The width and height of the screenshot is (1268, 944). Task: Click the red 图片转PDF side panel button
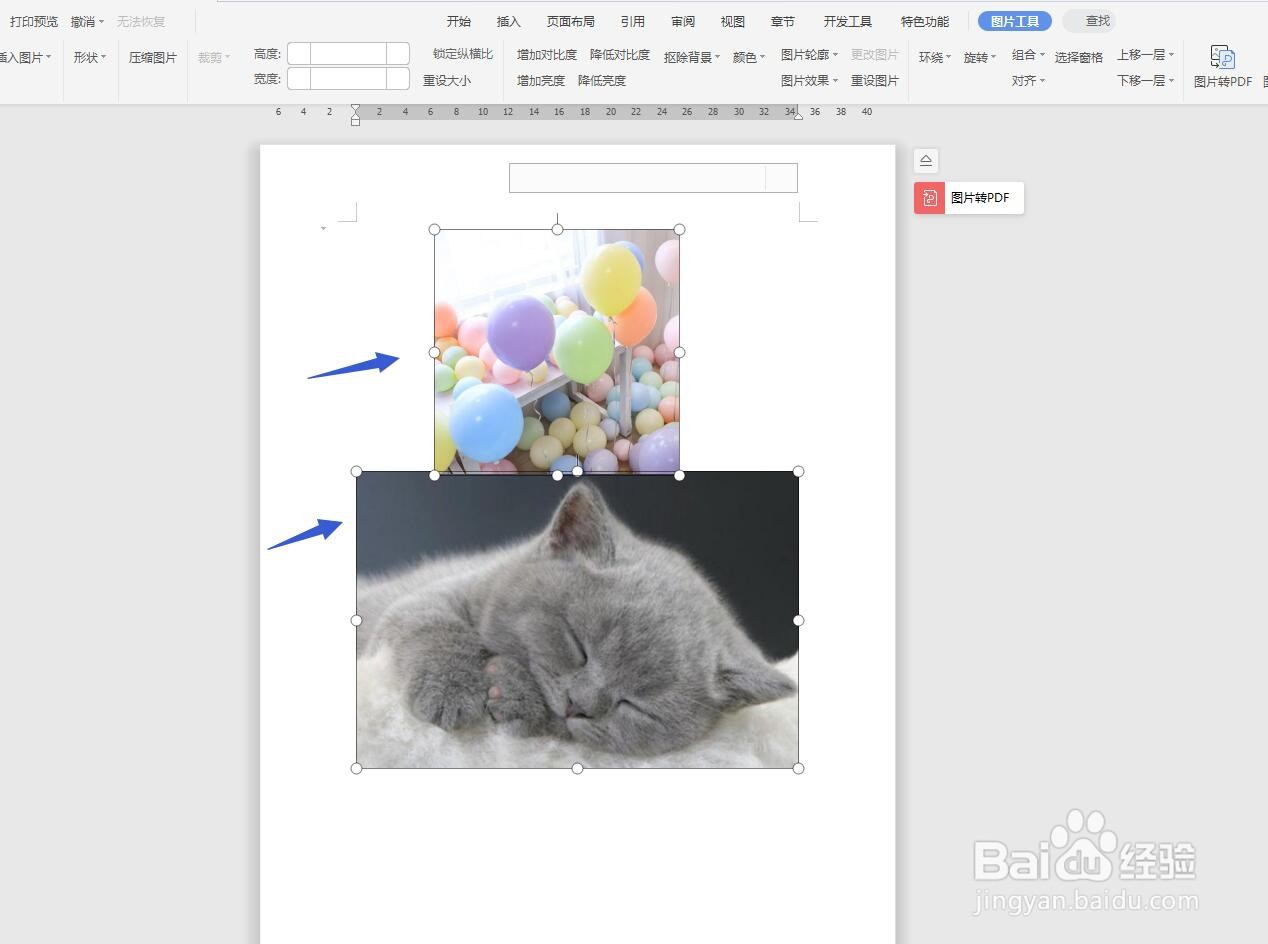coord(969,198)
